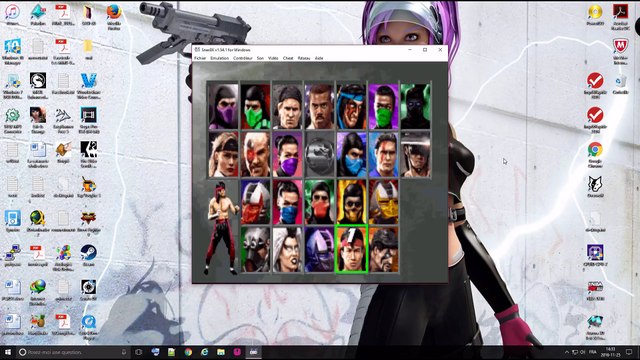Select shadowy Noob Saibot portrait
This screenshot has width=640, height=360.
tap(416, 106)
